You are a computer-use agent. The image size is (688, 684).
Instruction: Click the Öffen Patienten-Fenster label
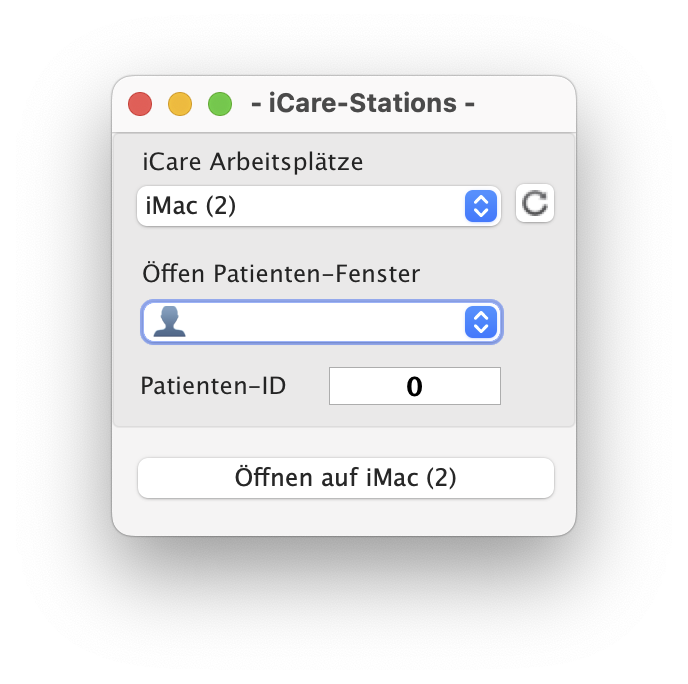281,272
